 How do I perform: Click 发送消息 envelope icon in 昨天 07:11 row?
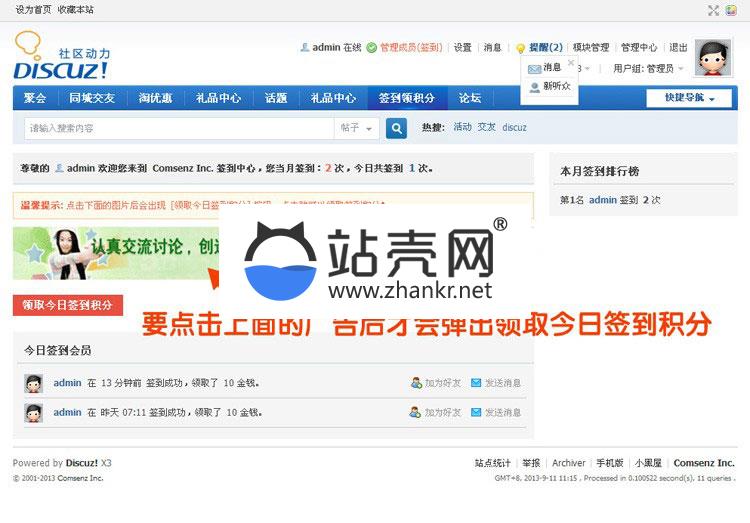[476, 412]
